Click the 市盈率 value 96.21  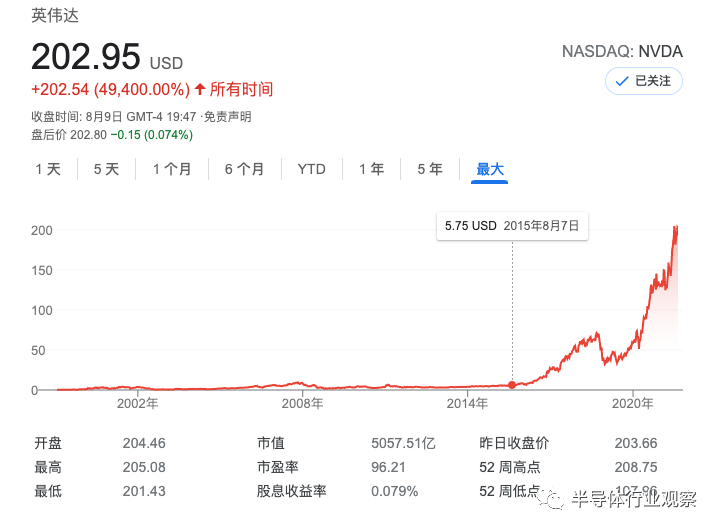(x=388, y=467)
